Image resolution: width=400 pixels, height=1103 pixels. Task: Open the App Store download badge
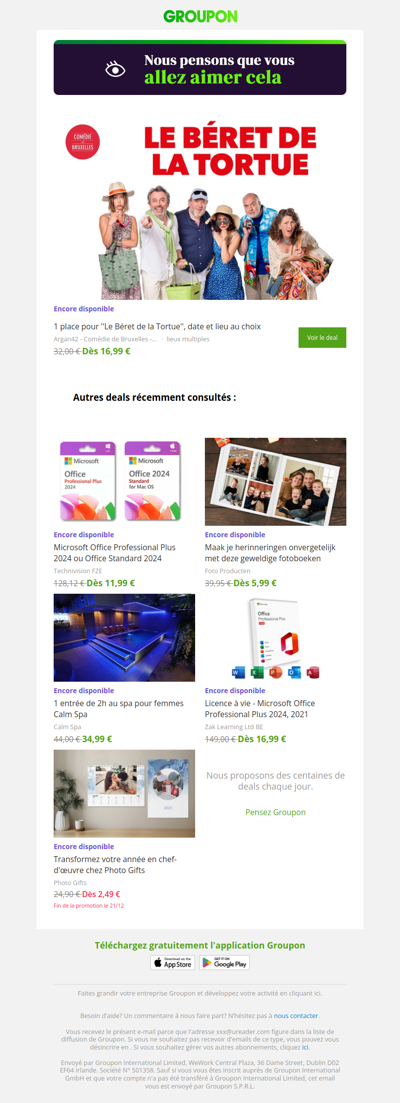172,962
